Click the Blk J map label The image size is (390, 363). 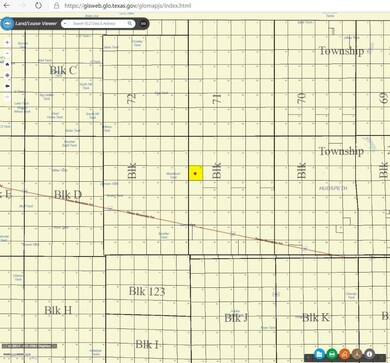click(236, 318)
